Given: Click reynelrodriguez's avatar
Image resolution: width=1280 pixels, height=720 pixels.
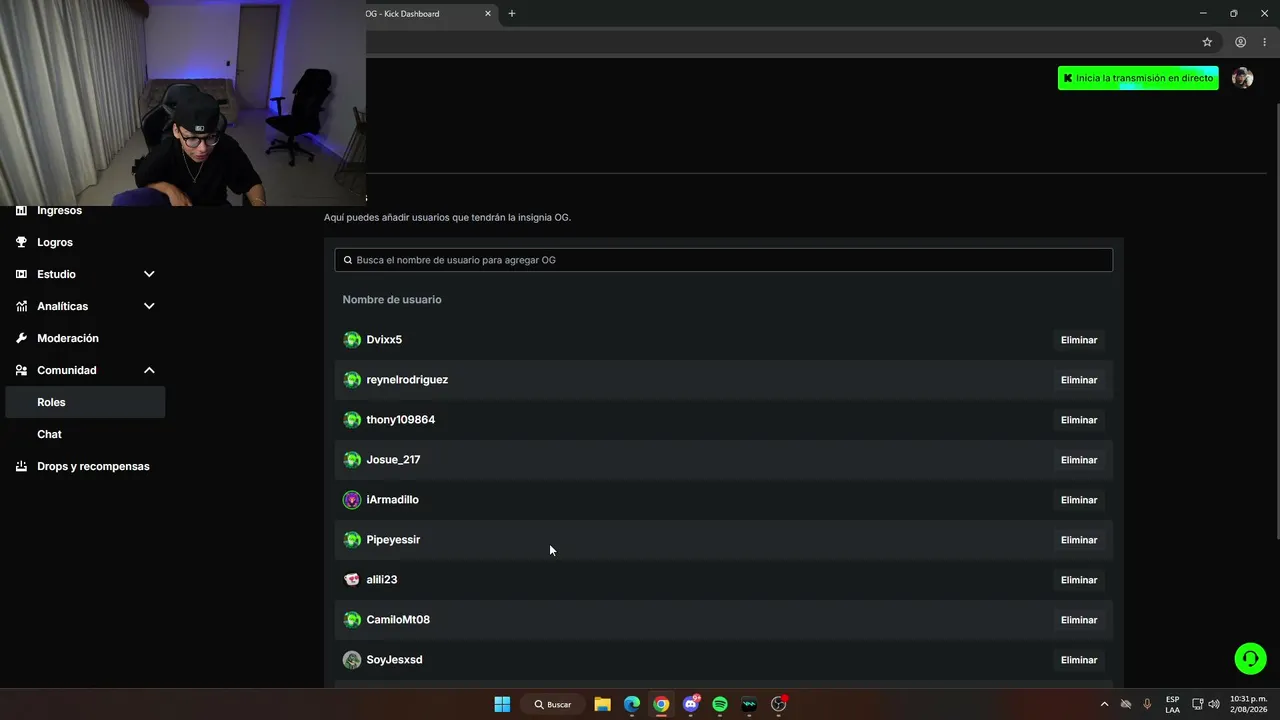Looking at the screenshot, I should (352, 380).
